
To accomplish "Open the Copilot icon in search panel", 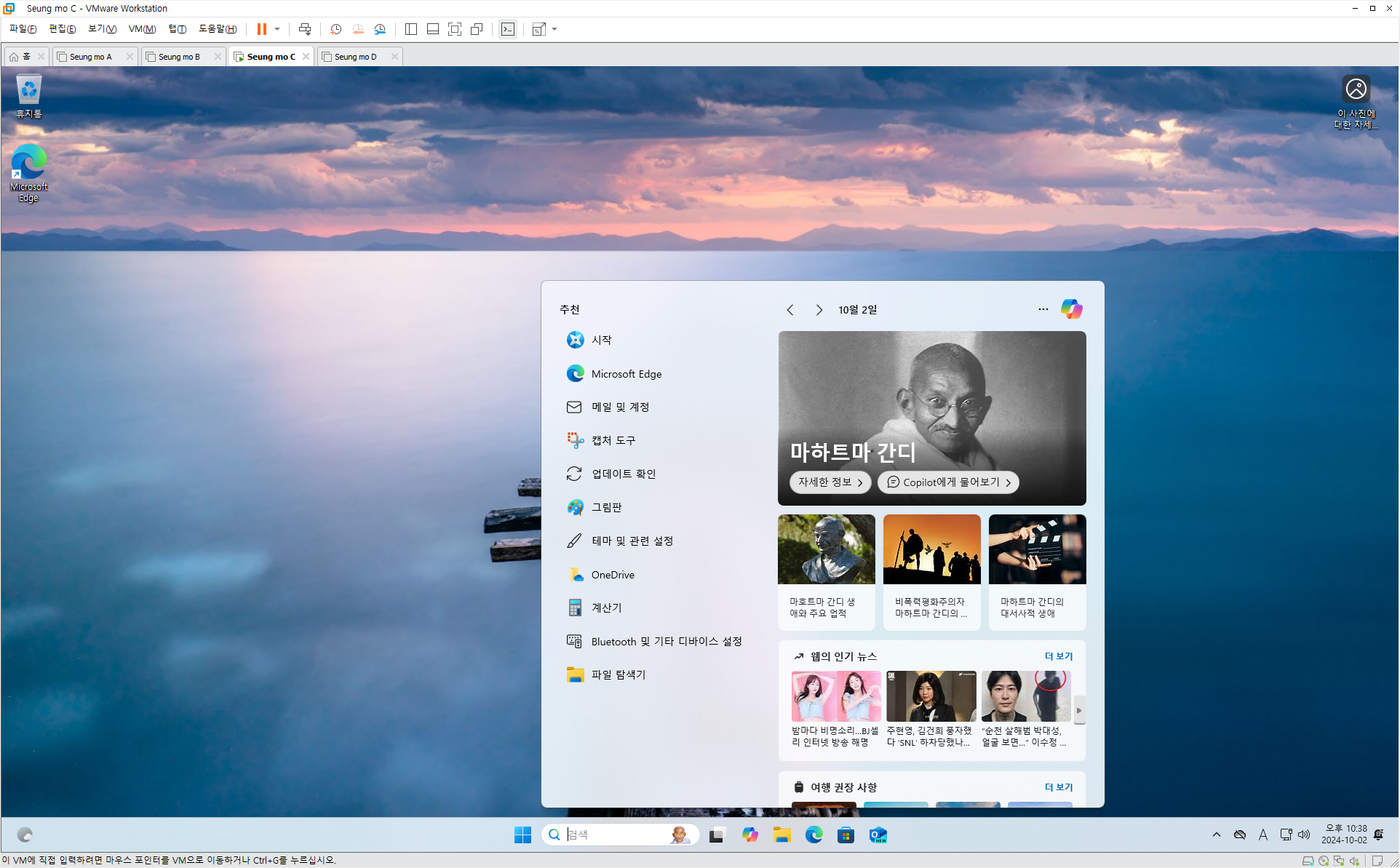I will pos(1071,308).
